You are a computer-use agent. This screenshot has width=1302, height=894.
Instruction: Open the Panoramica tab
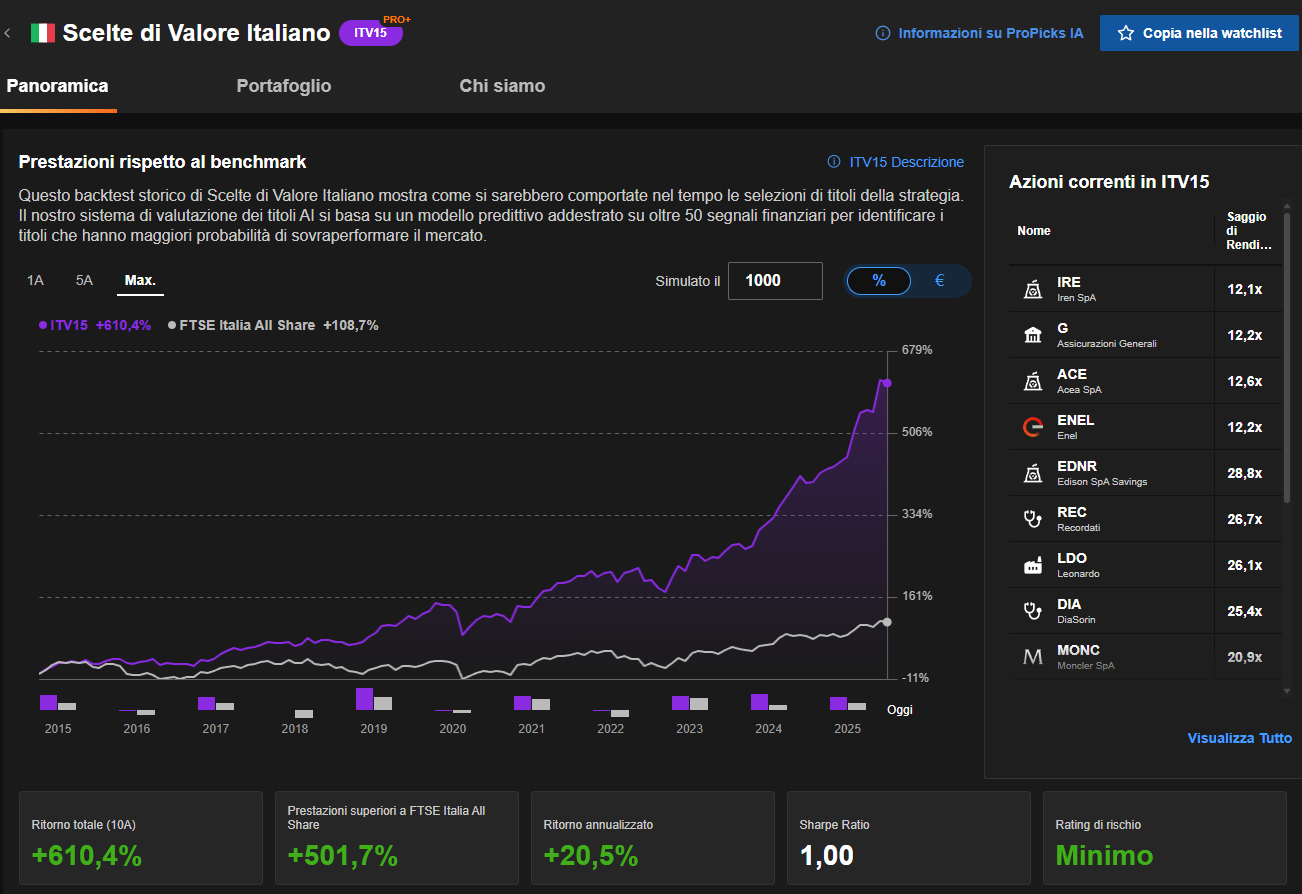[57, 86]
